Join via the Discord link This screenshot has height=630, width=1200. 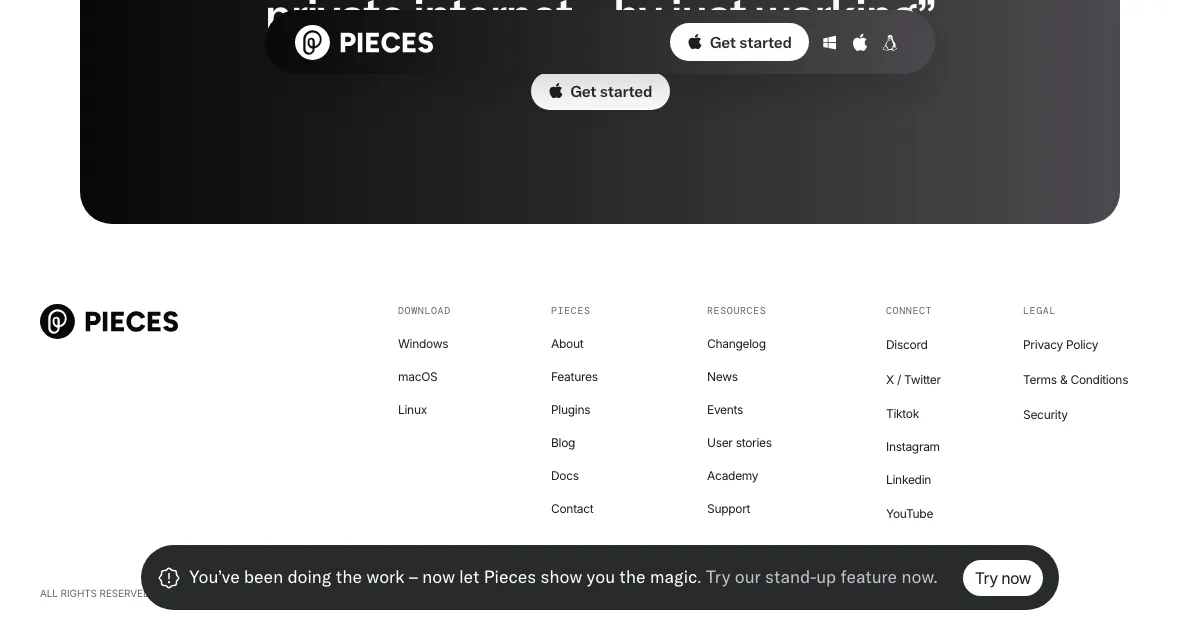click(x=907, y=345)
